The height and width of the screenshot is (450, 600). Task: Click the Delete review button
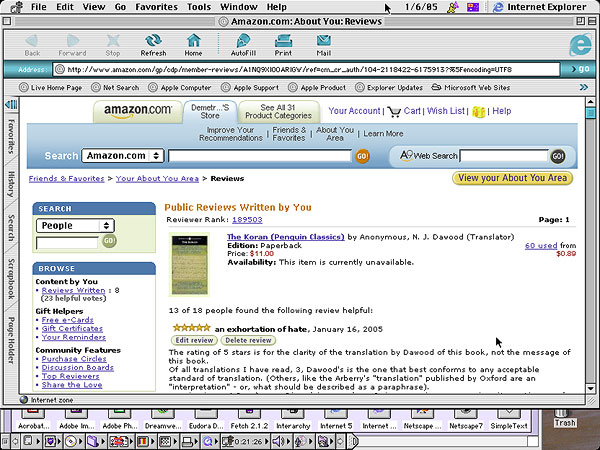click(248, 340)
